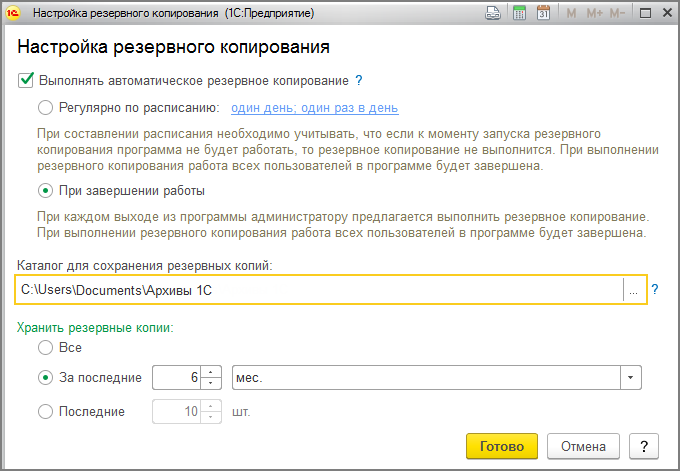The height and width of the screenshot is (471, 680).
Task: Select "Регулярно по расписанию" radio option
Action: pyautogui.click(x=45, y=108)
